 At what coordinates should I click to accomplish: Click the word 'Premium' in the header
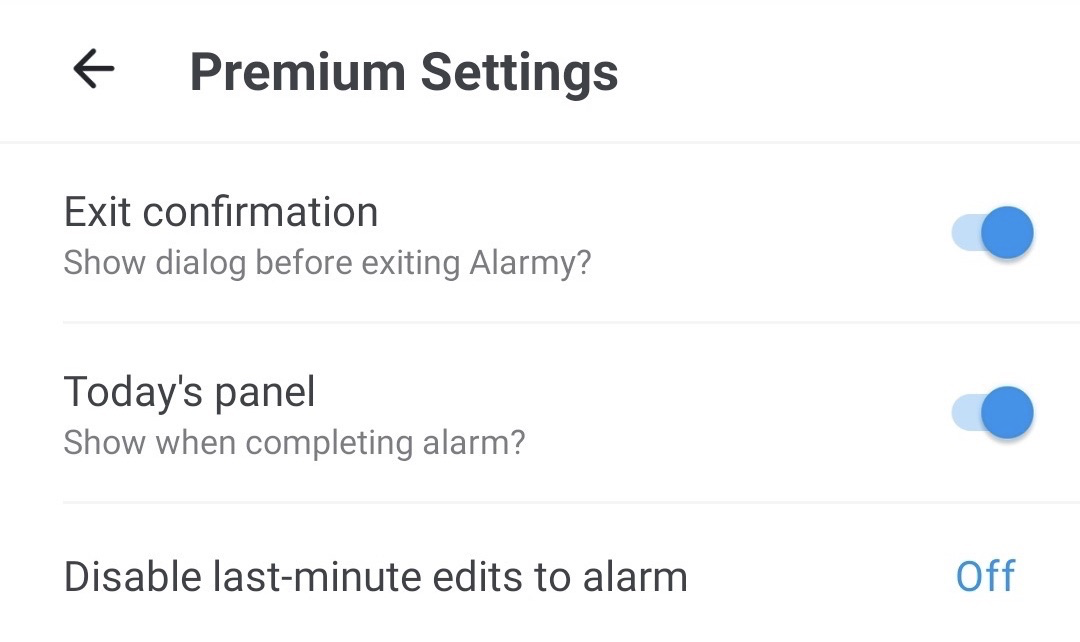coord(296,72)
